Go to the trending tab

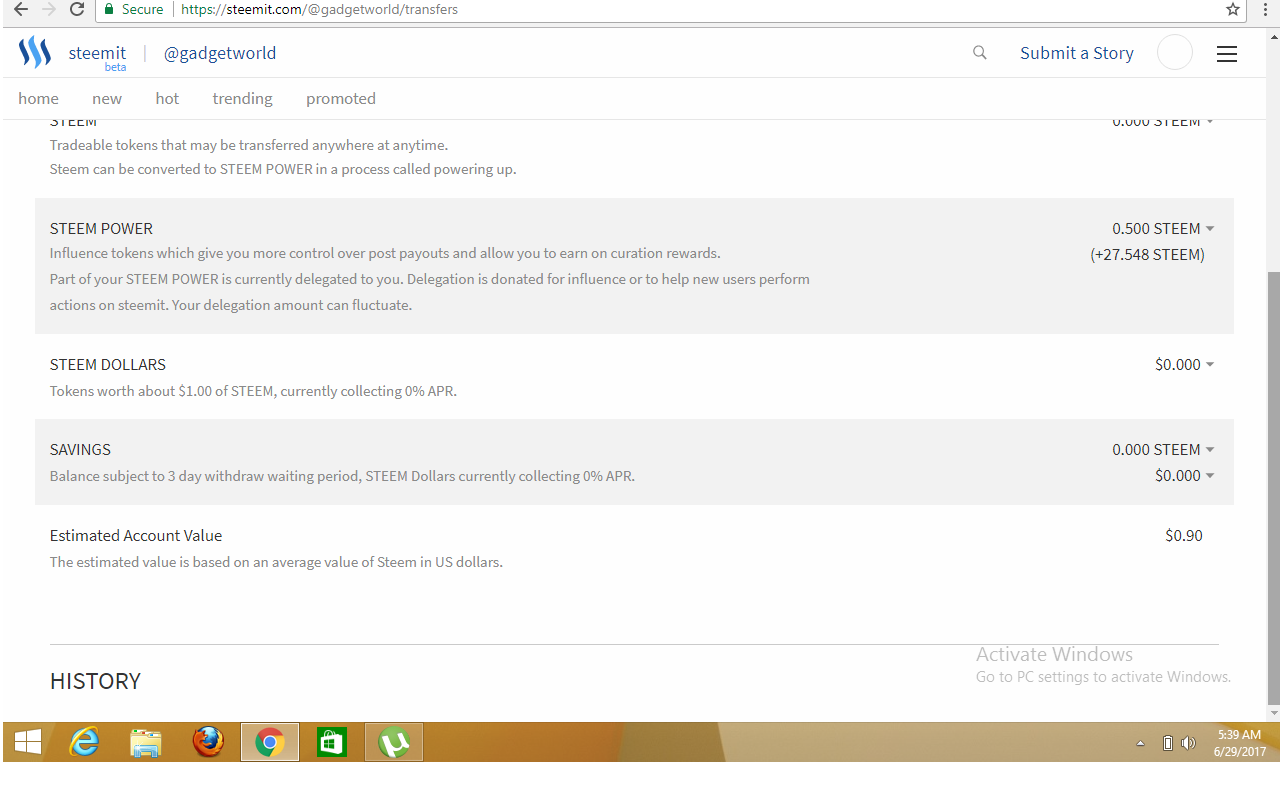point(242,98)
